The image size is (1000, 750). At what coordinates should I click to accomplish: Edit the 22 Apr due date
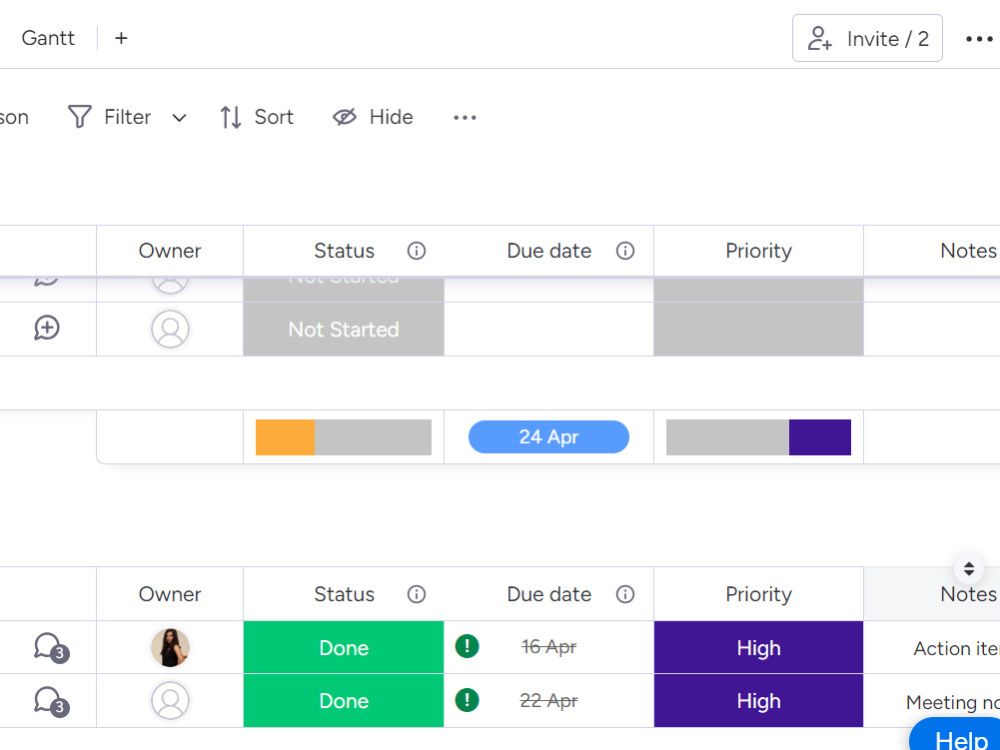click(x=548, y=700)
